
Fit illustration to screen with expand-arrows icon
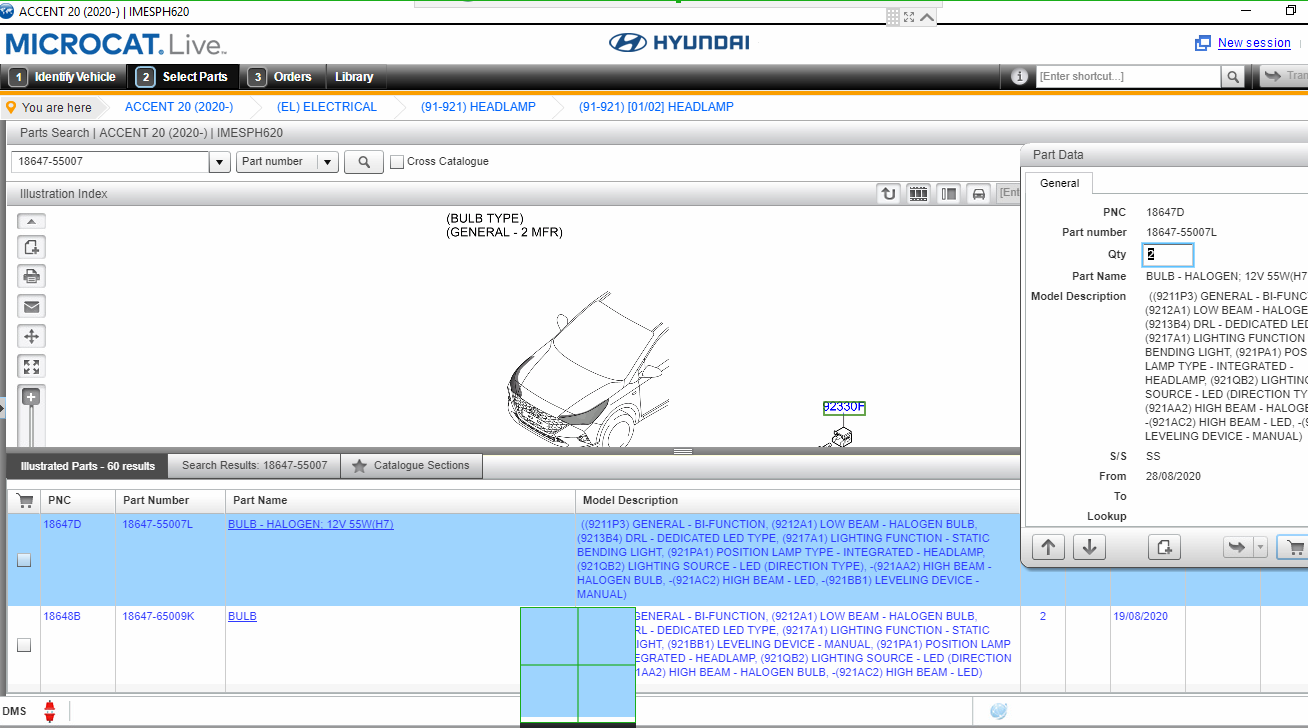31,367
